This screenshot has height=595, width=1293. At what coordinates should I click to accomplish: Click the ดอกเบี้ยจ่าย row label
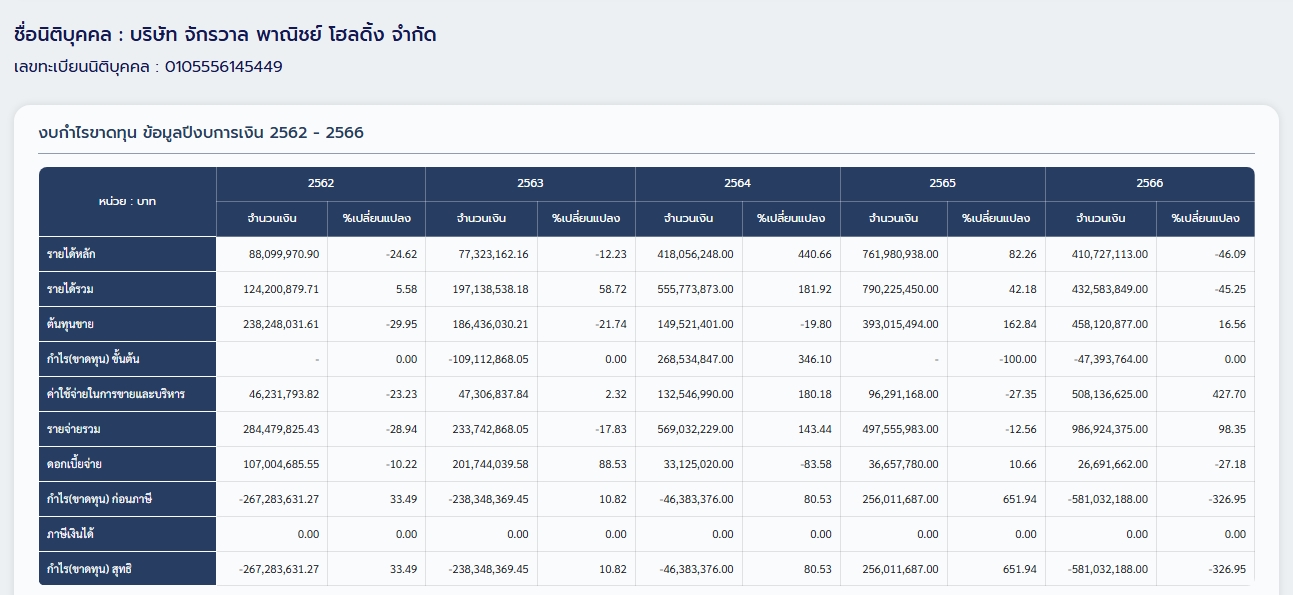76,464
